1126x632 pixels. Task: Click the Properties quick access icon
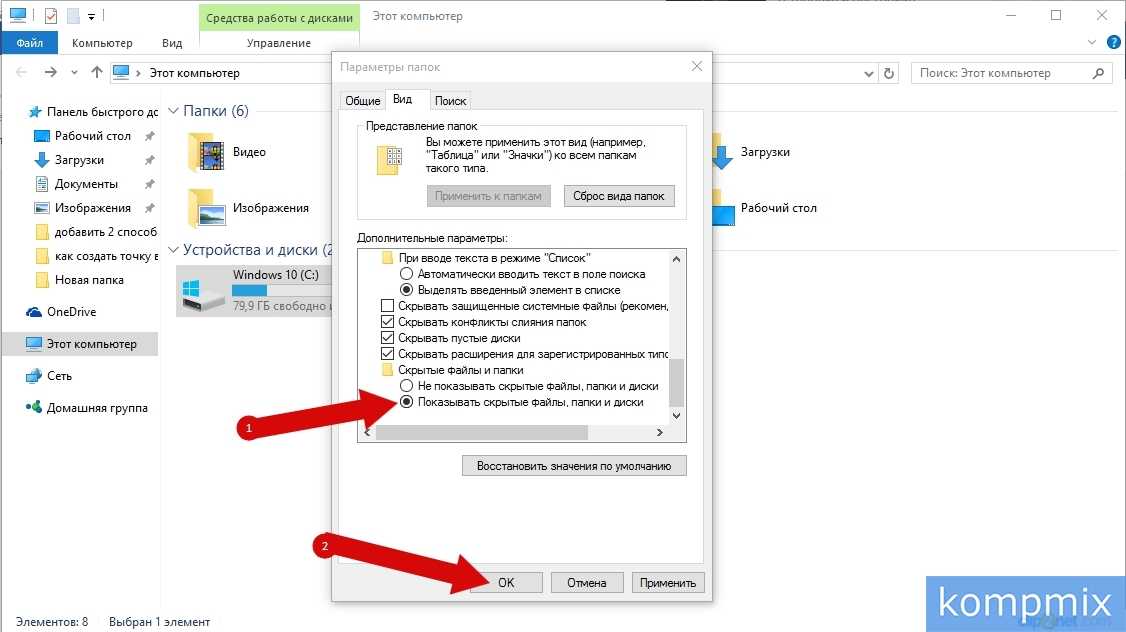[51, 15]
